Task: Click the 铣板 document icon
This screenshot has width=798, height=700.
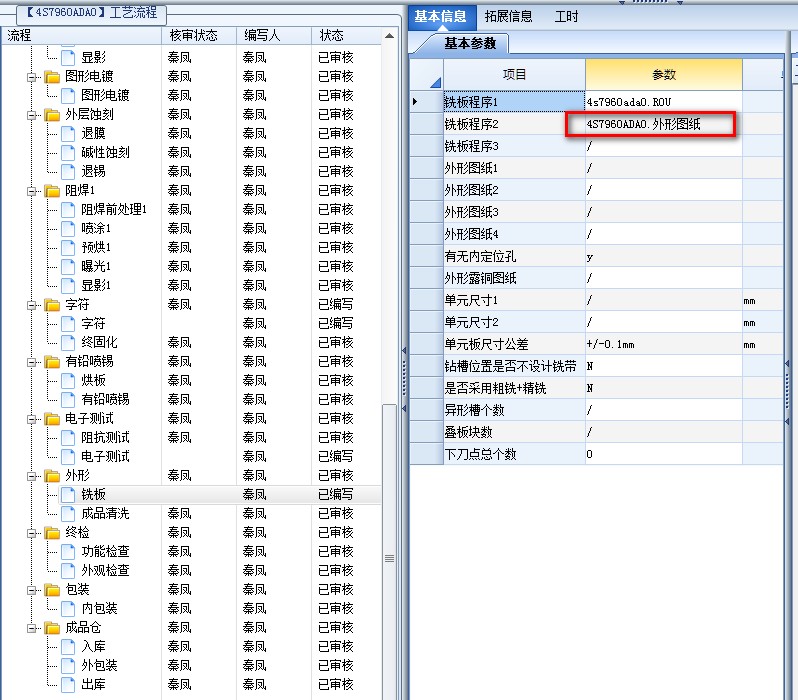Action: [68, 495]
